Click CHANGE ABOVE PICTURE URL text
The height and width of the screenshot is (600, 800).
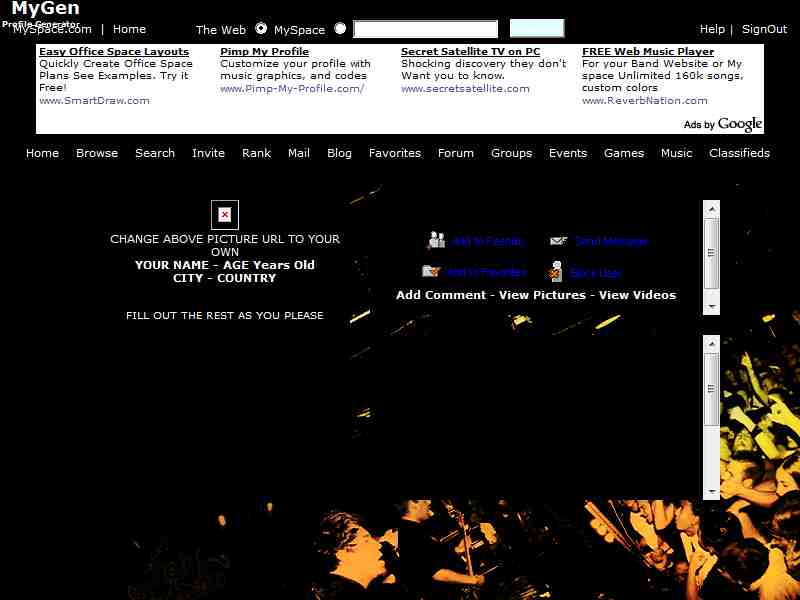tap(225, 245)
